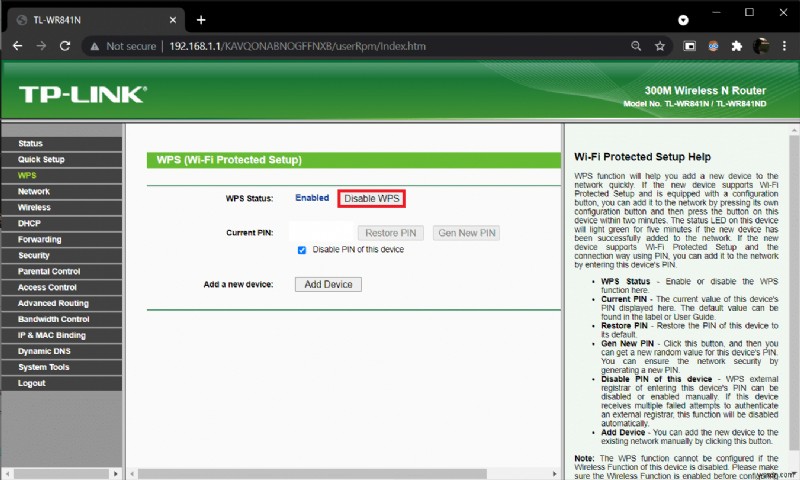Screen dimensions: 800x480
Task: Click the address bar URL
Action: 297,46
